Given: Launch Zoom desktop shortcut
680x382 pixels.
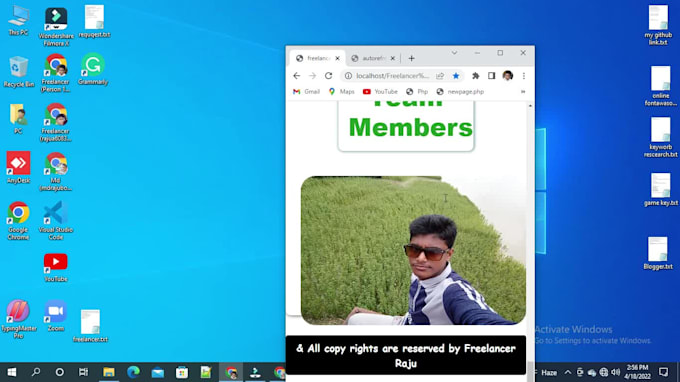Looking at the screenshot, I should pos(56,316).
